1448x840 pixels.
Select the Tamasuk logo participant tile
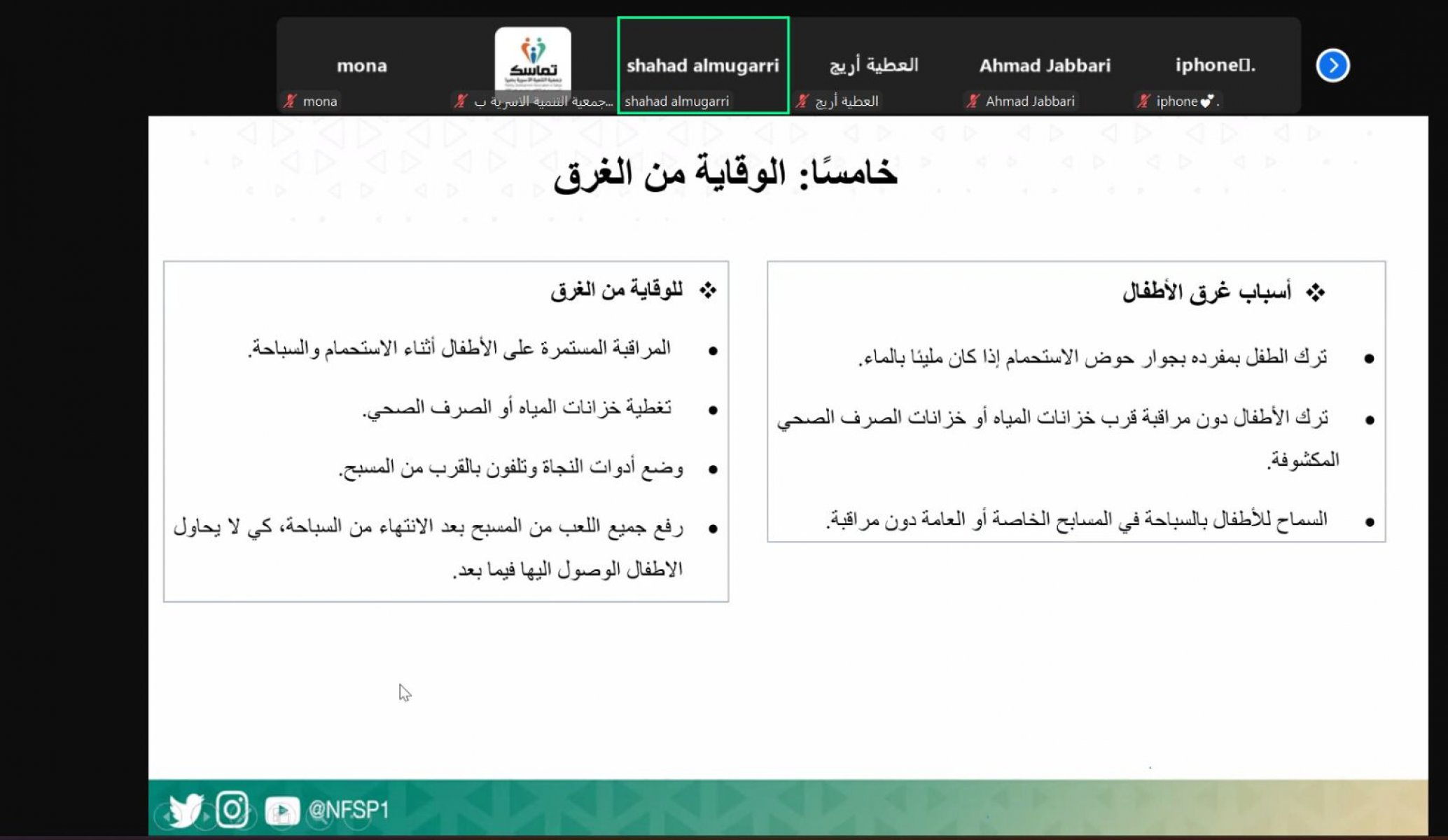tap(533, 65)
